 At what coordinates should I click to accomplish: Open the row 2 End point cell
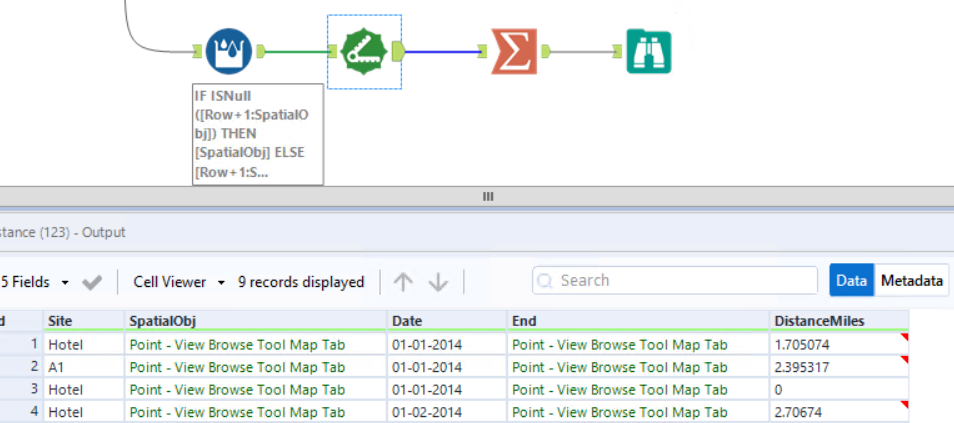(x=638, y=368)
